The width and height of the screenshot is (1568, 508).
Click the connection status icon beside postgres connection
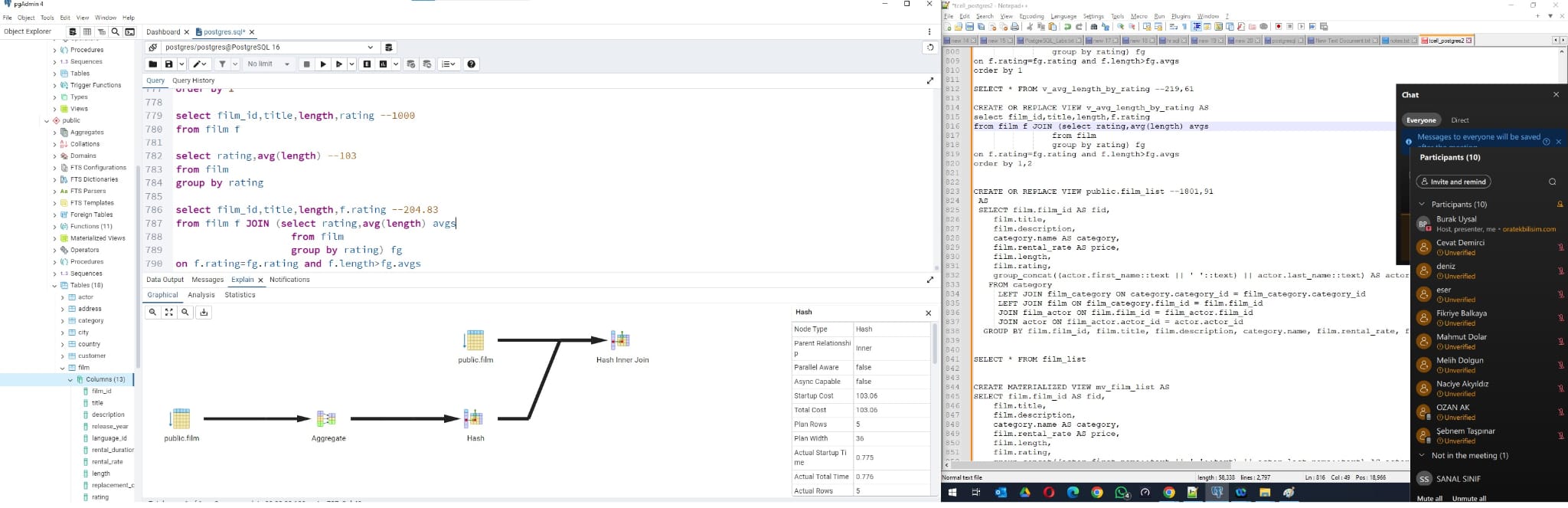coord(152,48)
